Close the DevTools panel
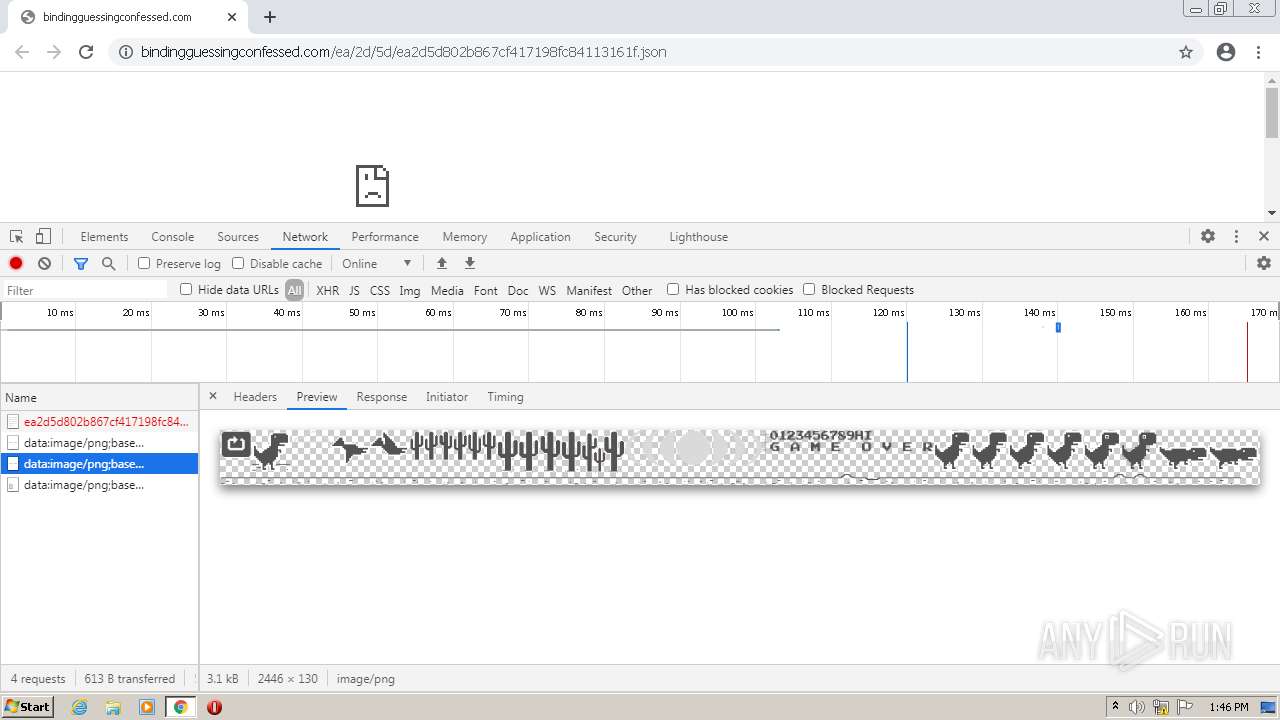Screen dimensions: 1280x720 [x=1264, y=237]
